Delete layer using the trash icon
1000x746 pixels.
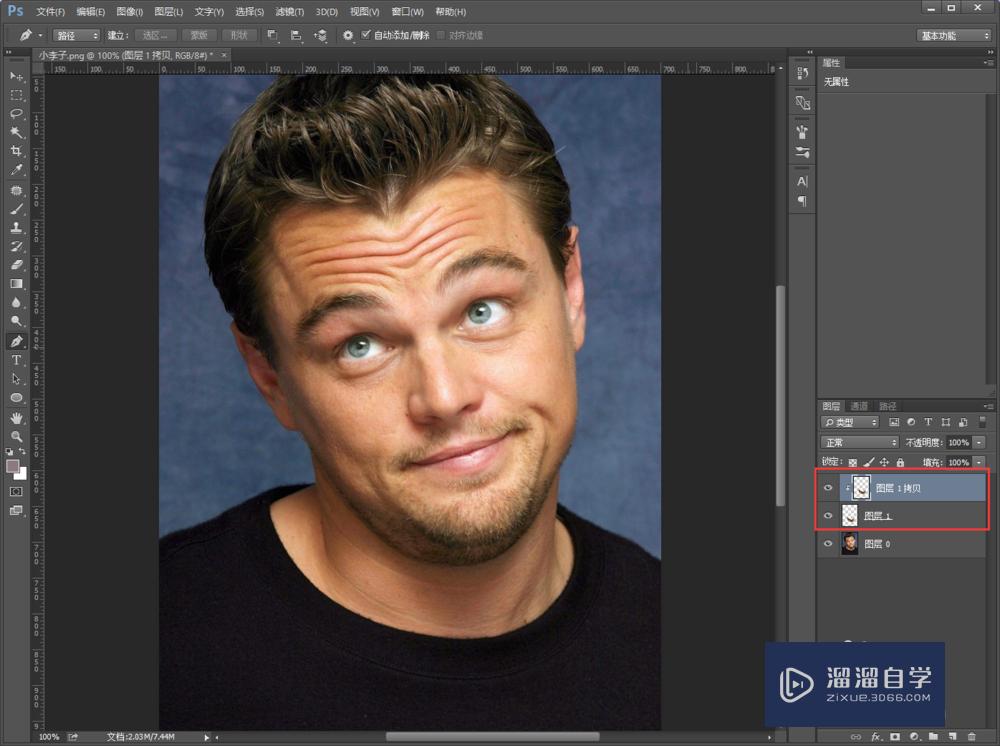point(971,737)
